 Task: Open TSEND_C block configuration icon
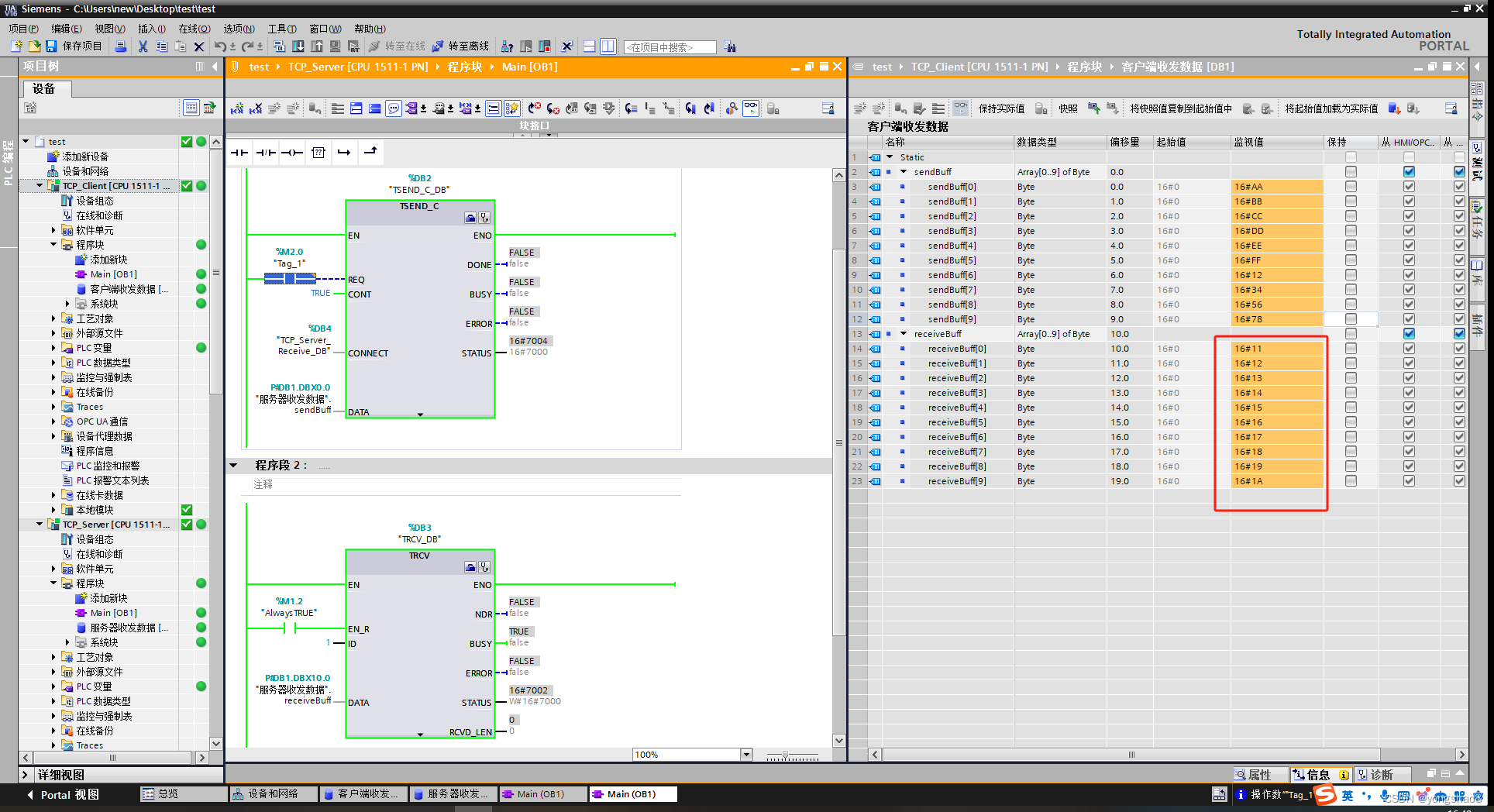[x=470, y=218]
